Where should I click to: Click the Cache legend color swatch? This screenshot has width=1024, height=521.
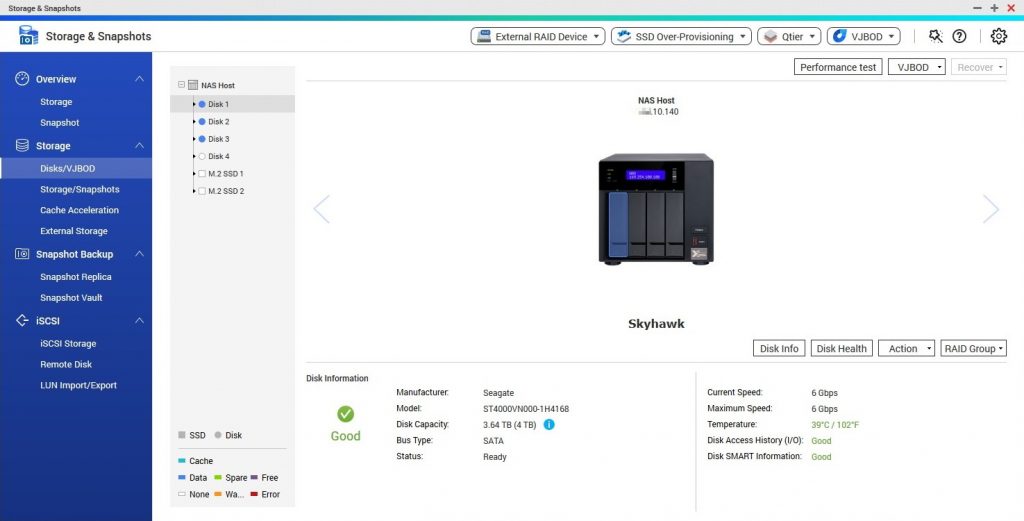pyautogui.click(x=182, y=461)
